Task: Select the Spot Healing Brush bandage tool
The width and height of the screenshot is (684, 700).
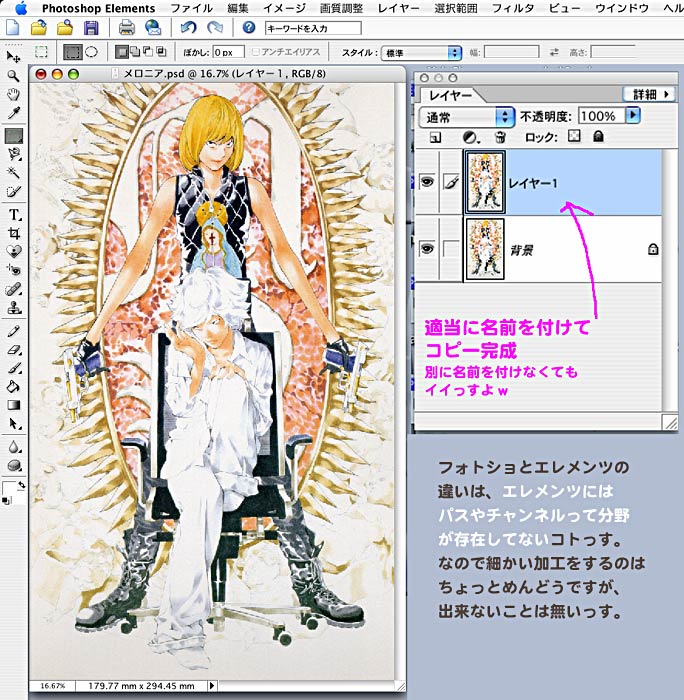Action: (x=13, y=289)
